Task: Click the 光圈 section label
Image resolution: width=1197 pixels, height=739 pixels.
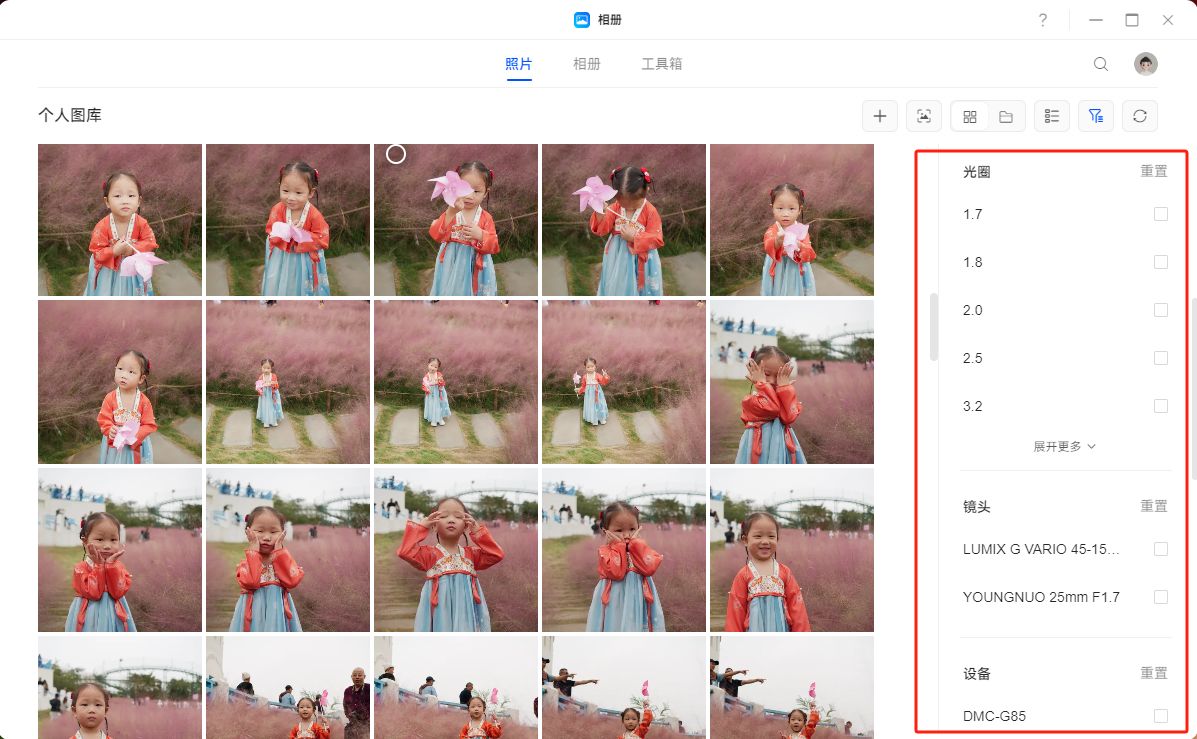Action: tap(976, 172)
